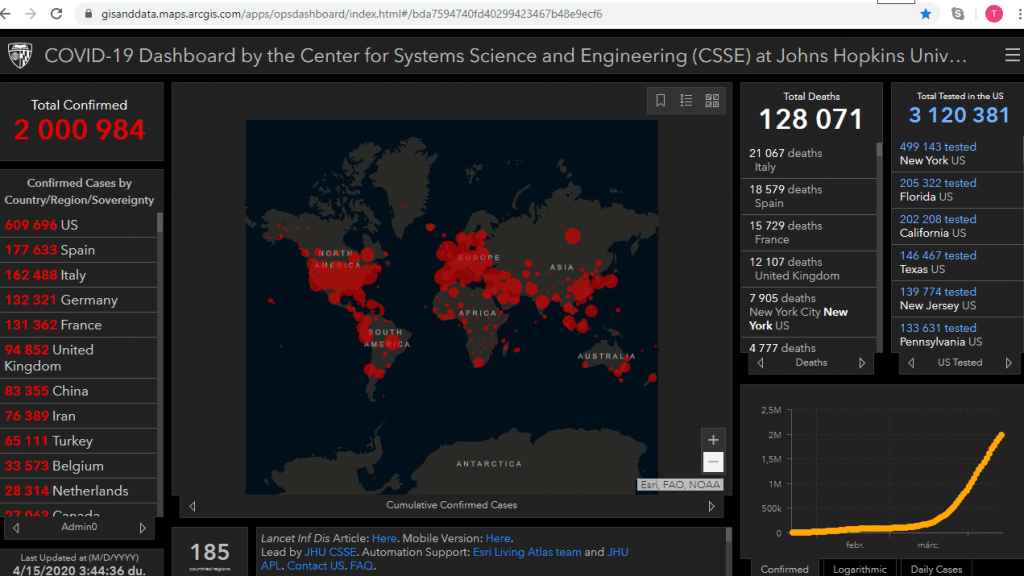Click 202 208 tested California entry
The width and height of the screenshot is (1024, 576).
click(x=957, y=226)
